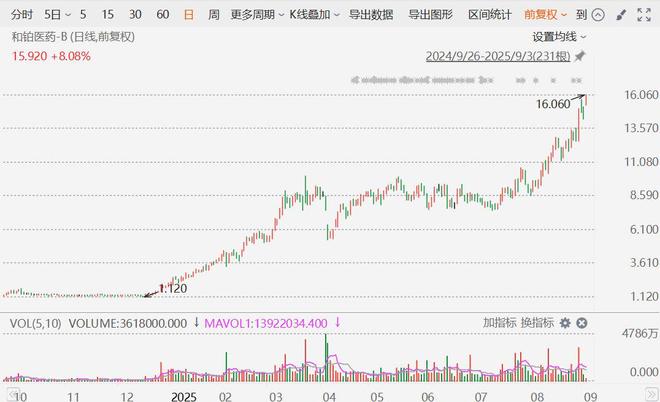Select the 60 minute period tab
Image resolution: width=660 pixels, height=402 pixels.
coord(162,15)
